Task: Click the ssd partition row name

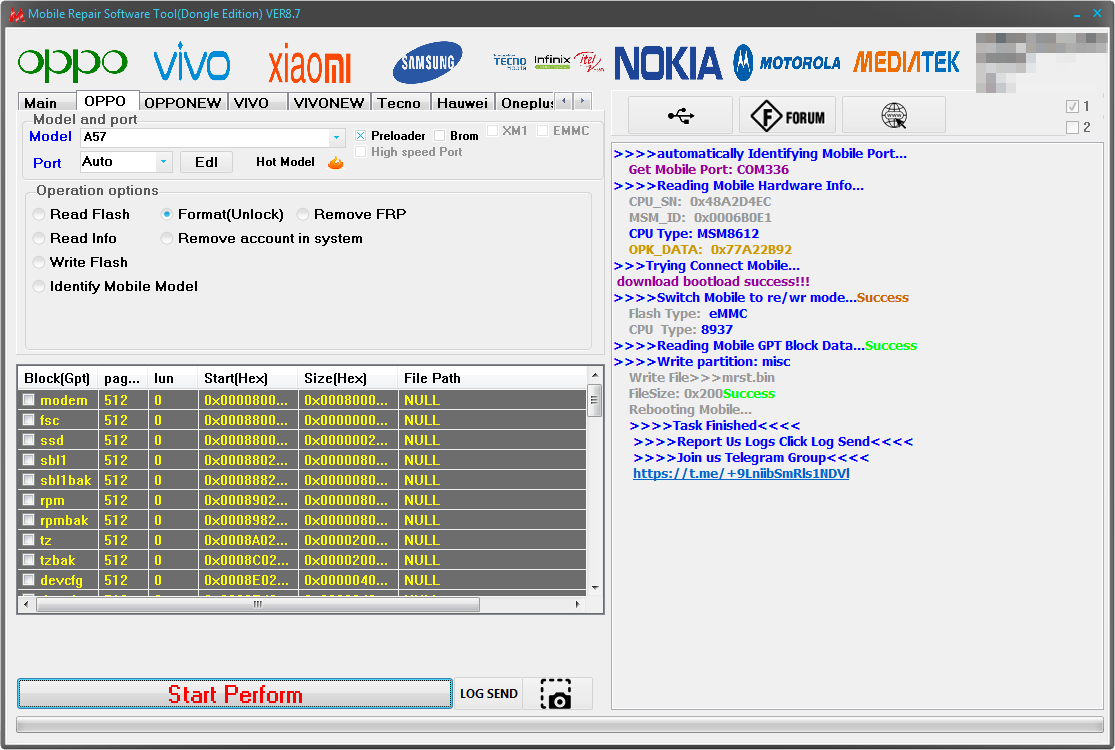Action: pos(52,441)
